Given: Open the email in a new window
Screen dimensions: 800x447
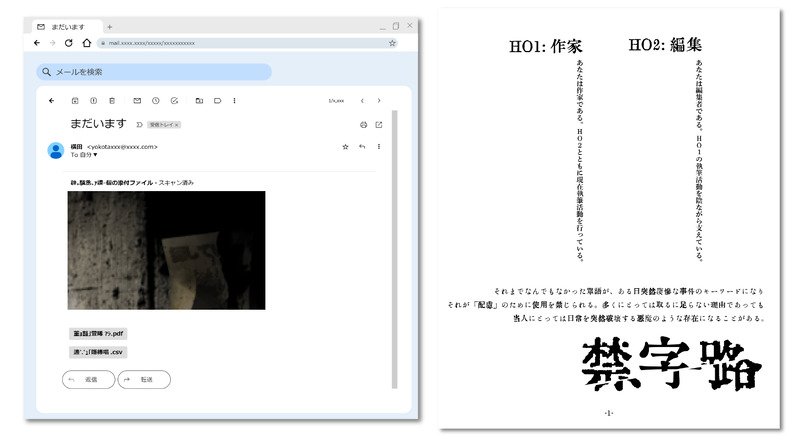Looking at the screenshot, I should (379, 125).
